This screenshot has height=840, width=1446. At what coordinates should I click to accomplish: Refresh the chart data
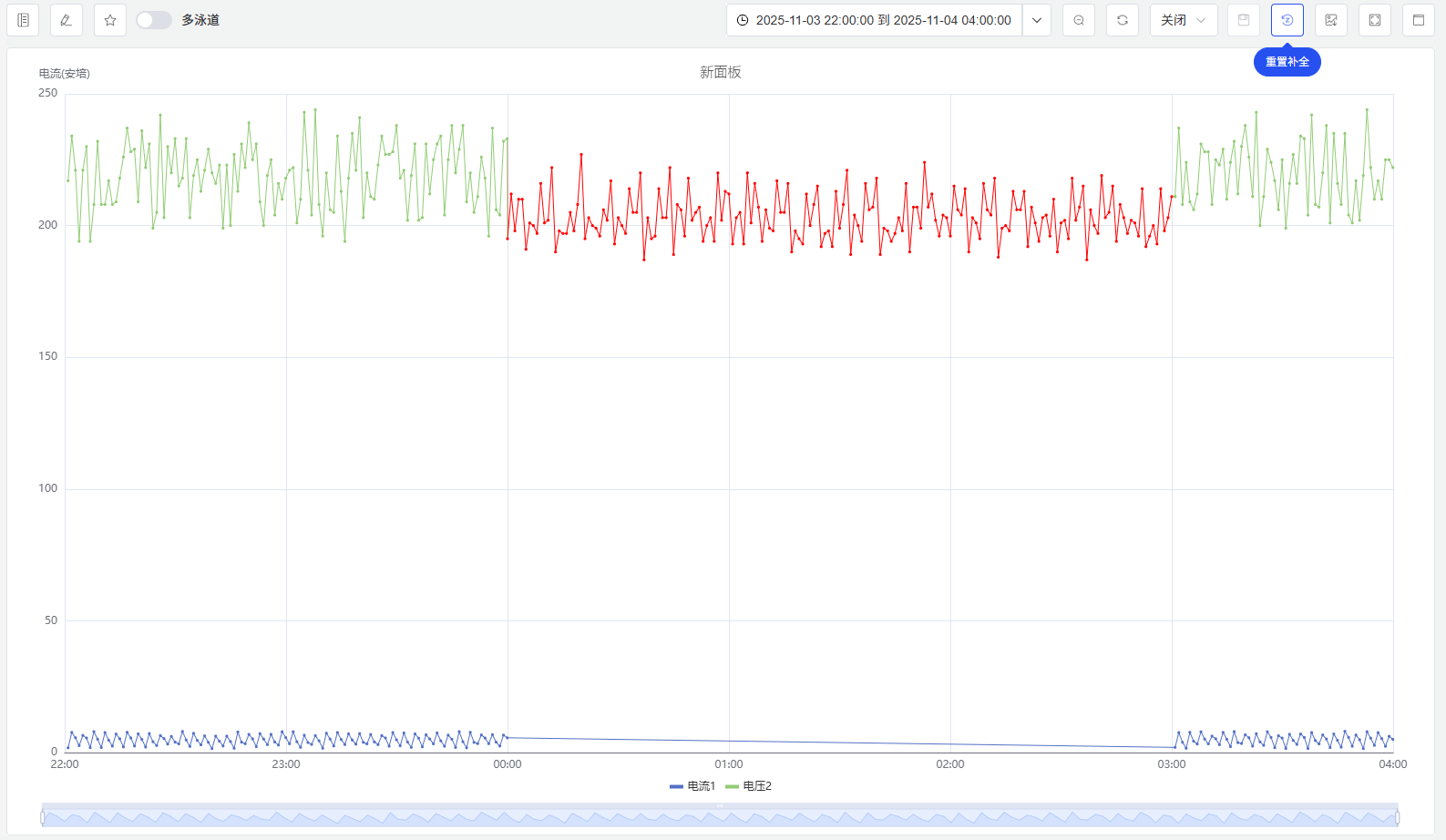tap(1123, 20)
